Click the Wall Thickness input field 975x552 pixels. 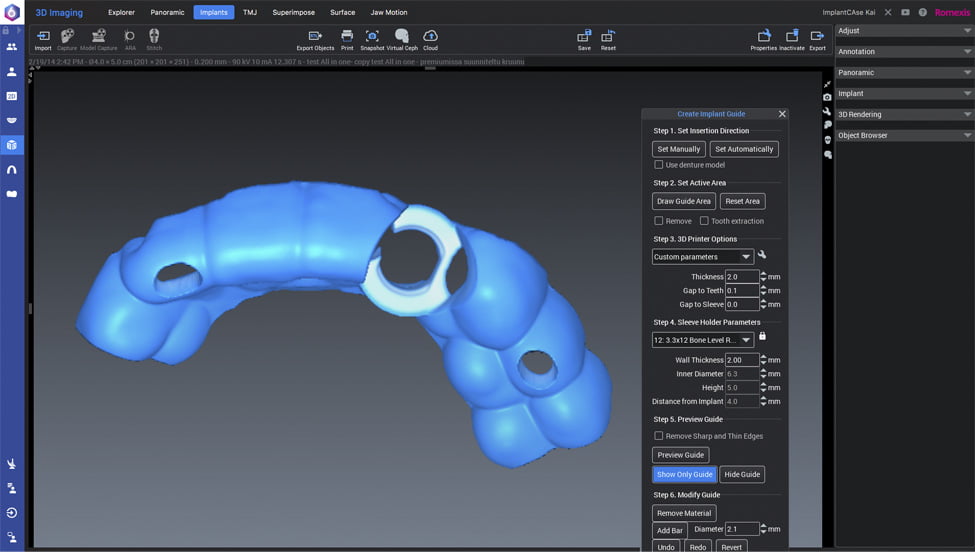point(741,360)
